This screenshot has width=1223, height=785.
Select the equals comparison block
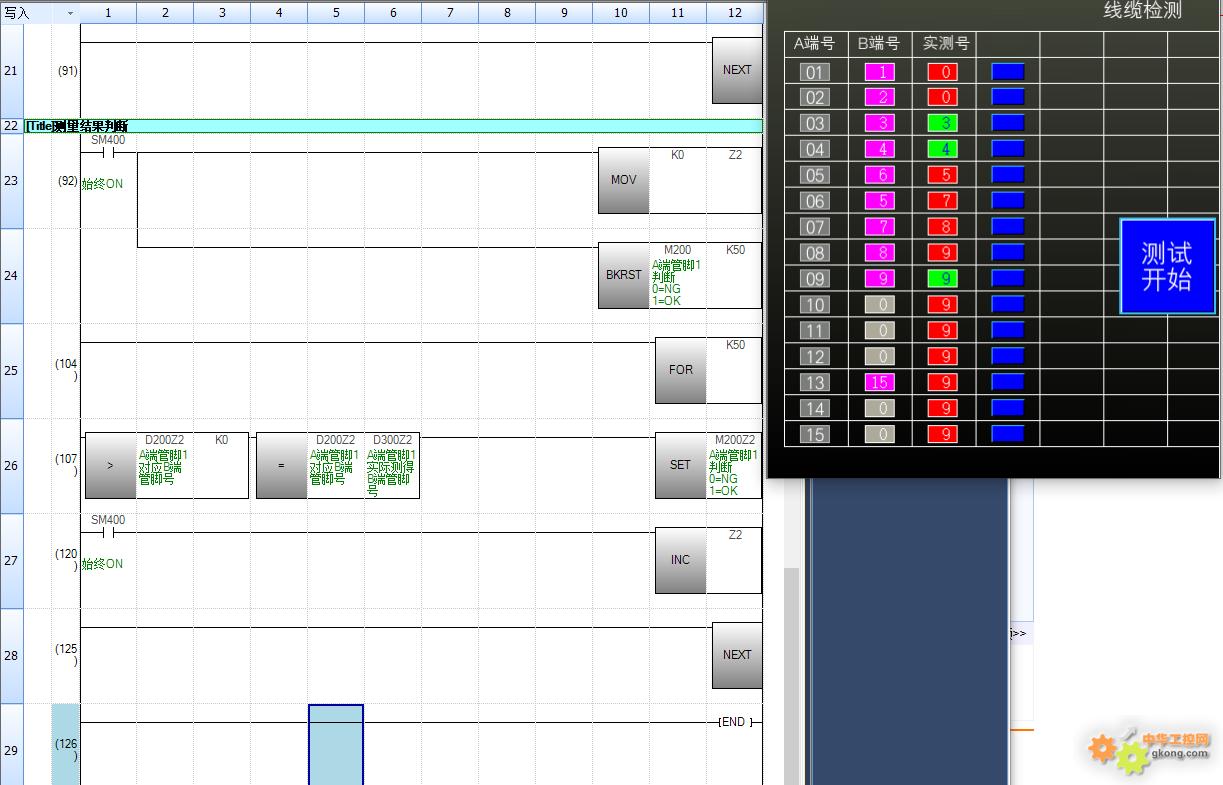[281, 465]
